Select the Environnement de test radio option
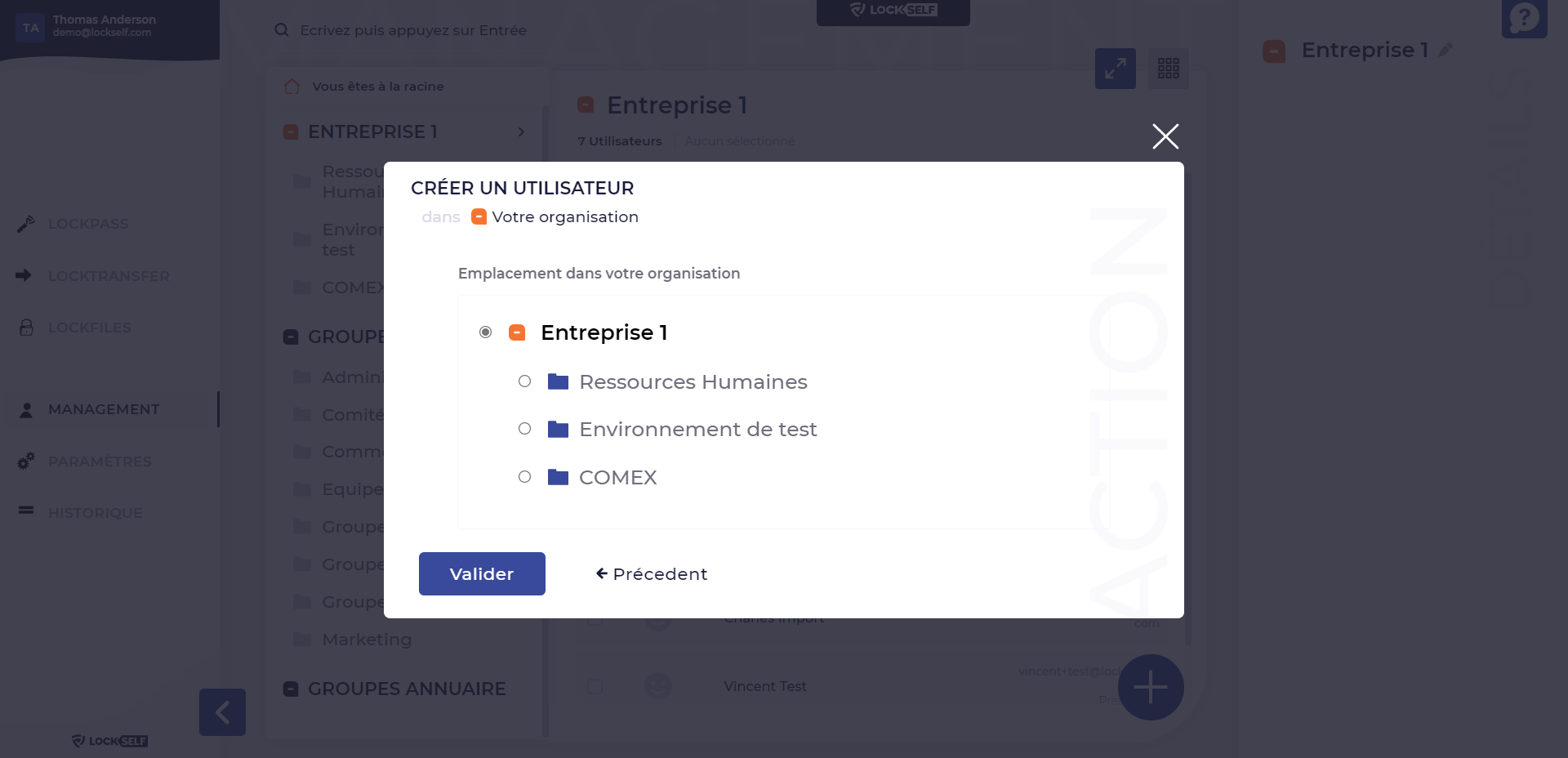The image size is (1568, 758). pyautogui.click(x=524, y=429)
